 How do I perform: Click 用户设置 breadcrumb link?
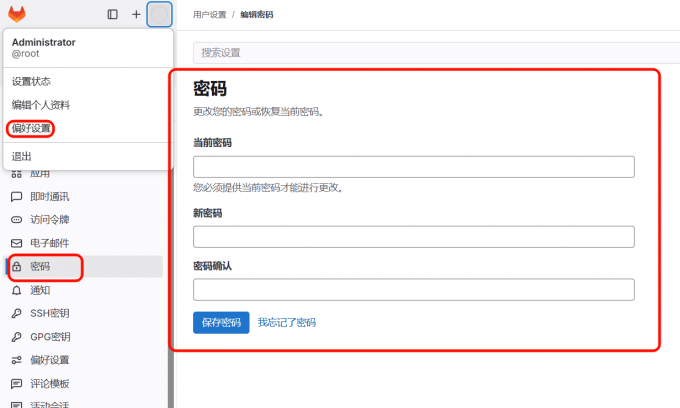pos(210,15)
